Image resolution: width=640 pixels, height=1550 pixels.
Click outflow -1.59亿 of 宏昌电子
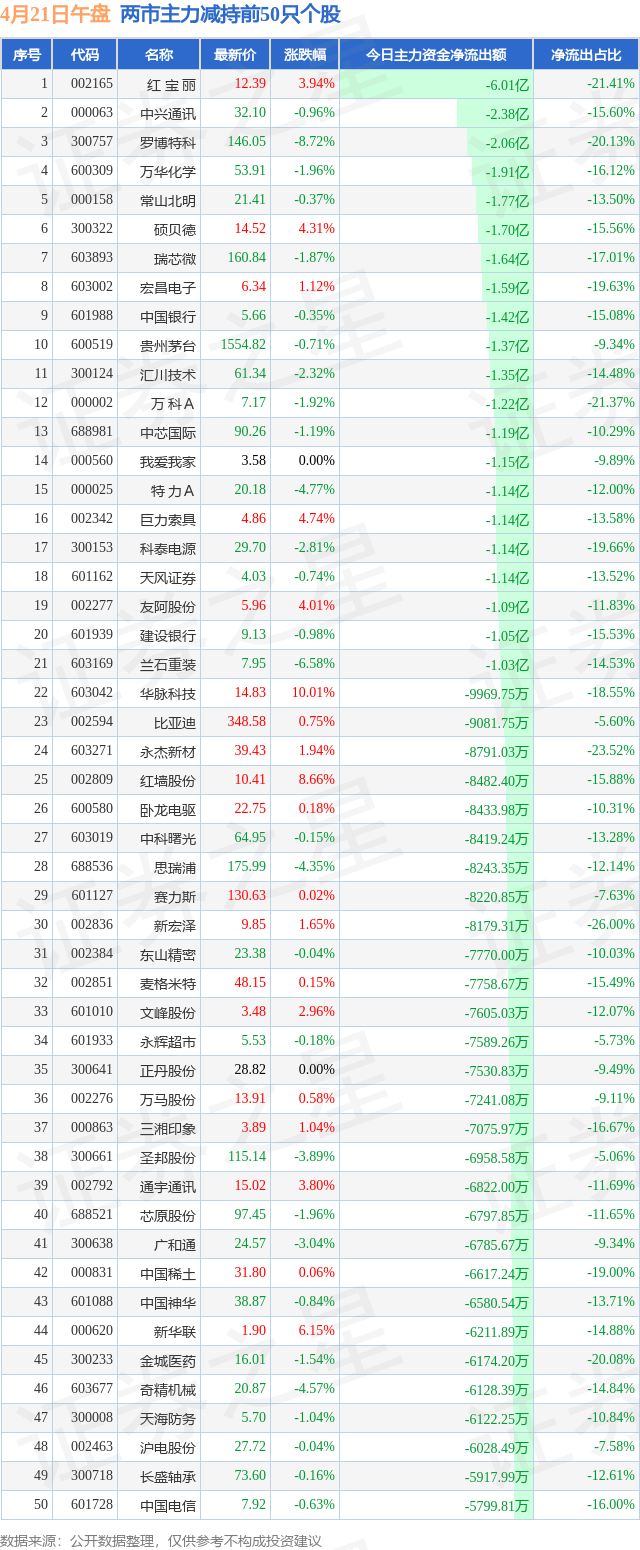[507, 288]
